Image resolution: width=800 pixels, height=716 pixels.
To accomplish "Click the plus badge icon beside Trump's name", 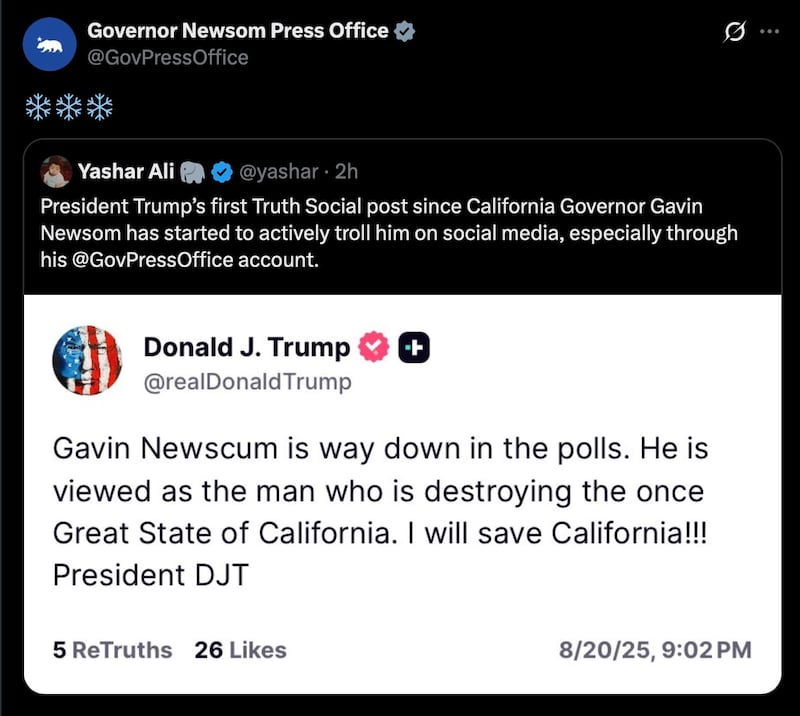I will click(413, 347).
